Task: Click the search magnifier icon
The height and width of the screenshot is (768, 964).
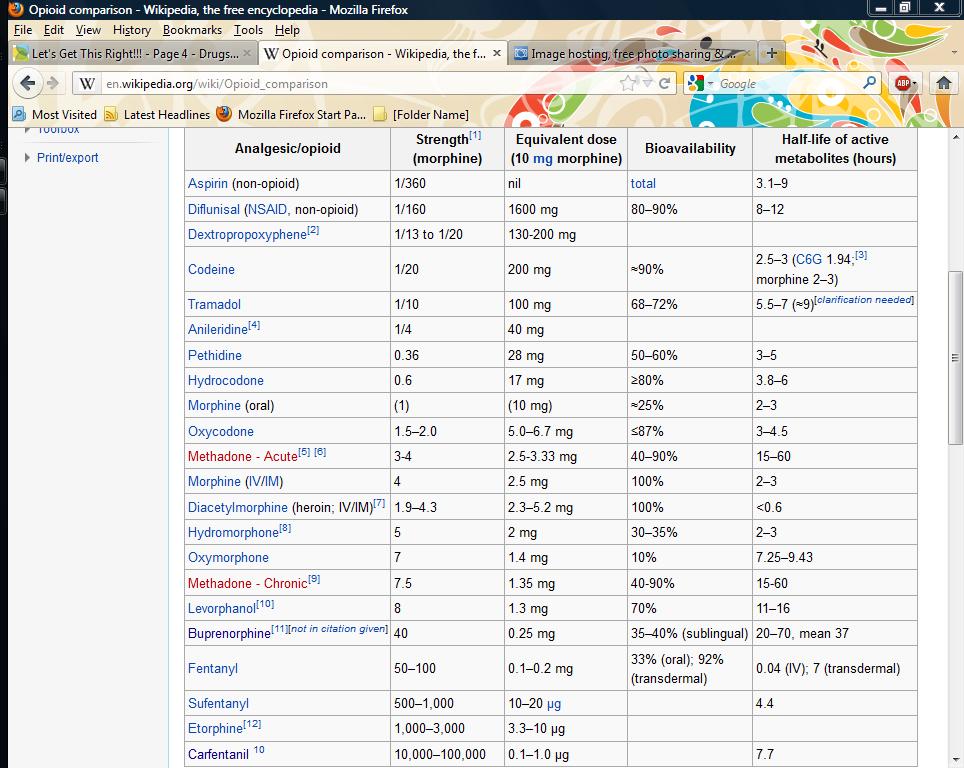Action: pyautogui.click(x=869, y=84)
